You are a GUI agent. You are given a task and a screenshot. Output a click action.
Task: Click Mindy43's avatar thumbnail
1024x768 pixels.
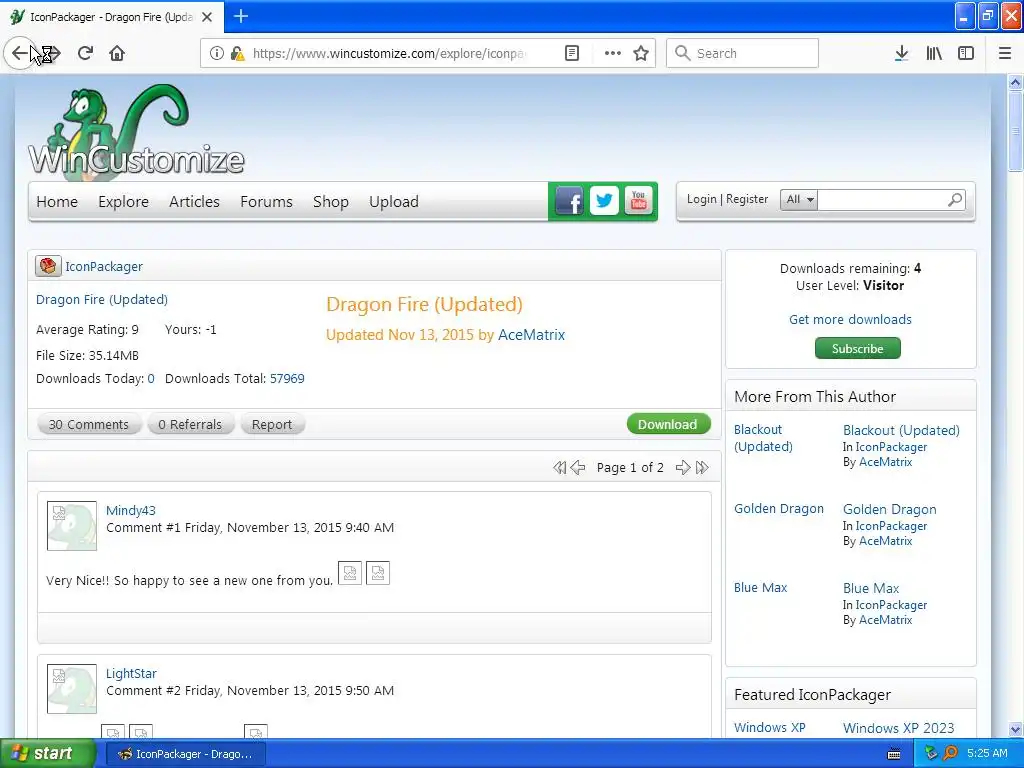click(x=72, y=526)
